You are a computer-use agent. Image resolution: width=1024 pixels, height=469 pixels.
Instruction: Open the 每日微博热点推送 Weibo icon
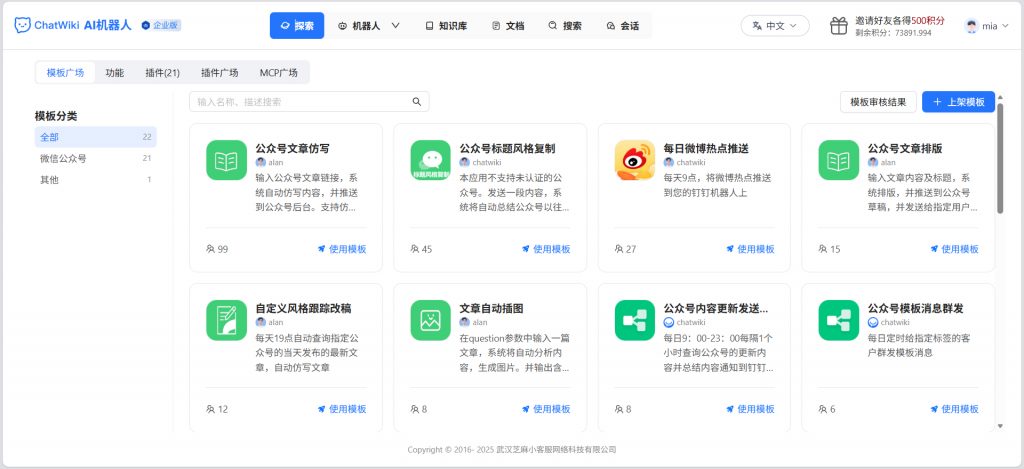[635, 160]
